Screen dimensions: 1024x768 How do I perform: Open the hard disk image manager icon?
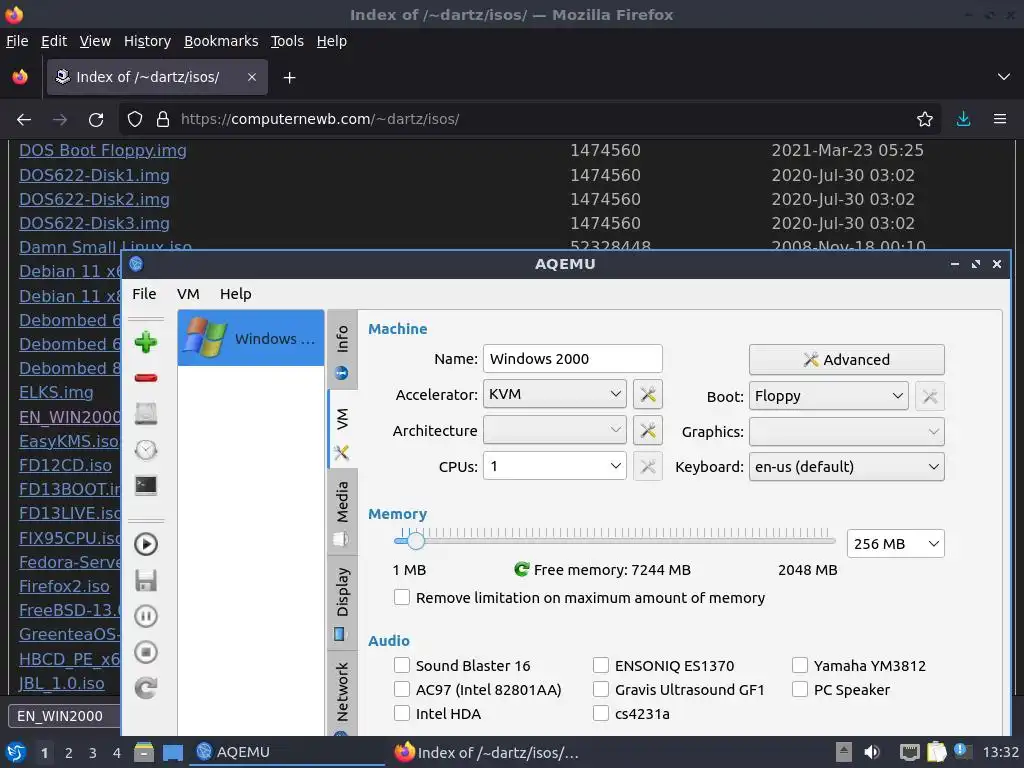146,414
